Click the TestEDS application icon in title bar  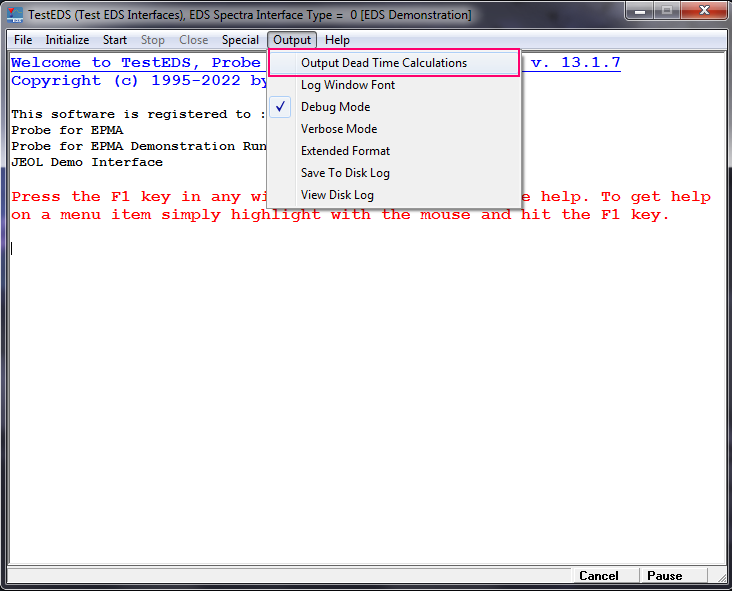(15, 15)
